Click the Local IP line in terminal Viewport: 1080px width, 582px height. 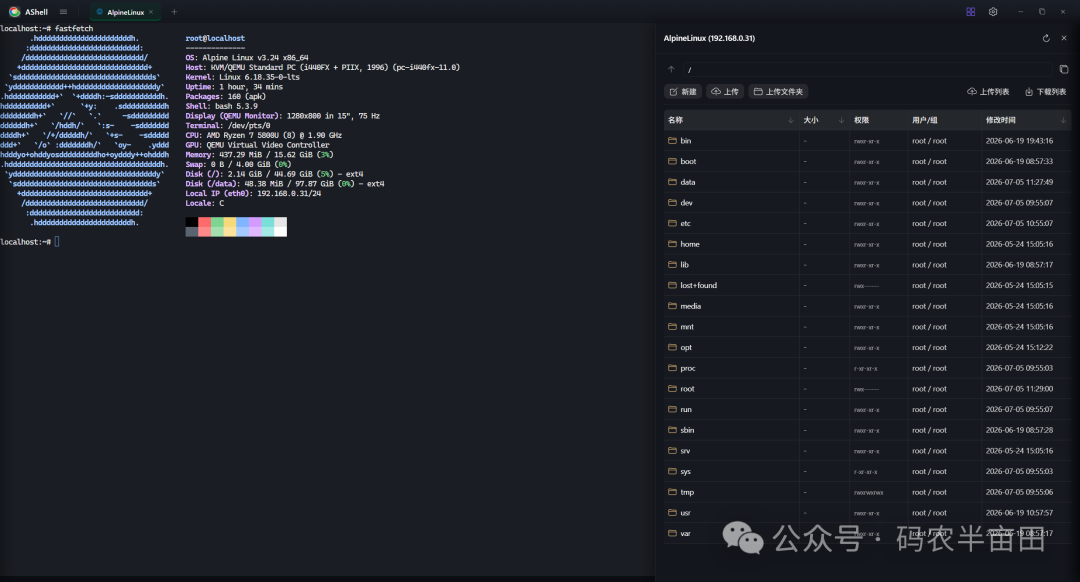coord(253,194)
